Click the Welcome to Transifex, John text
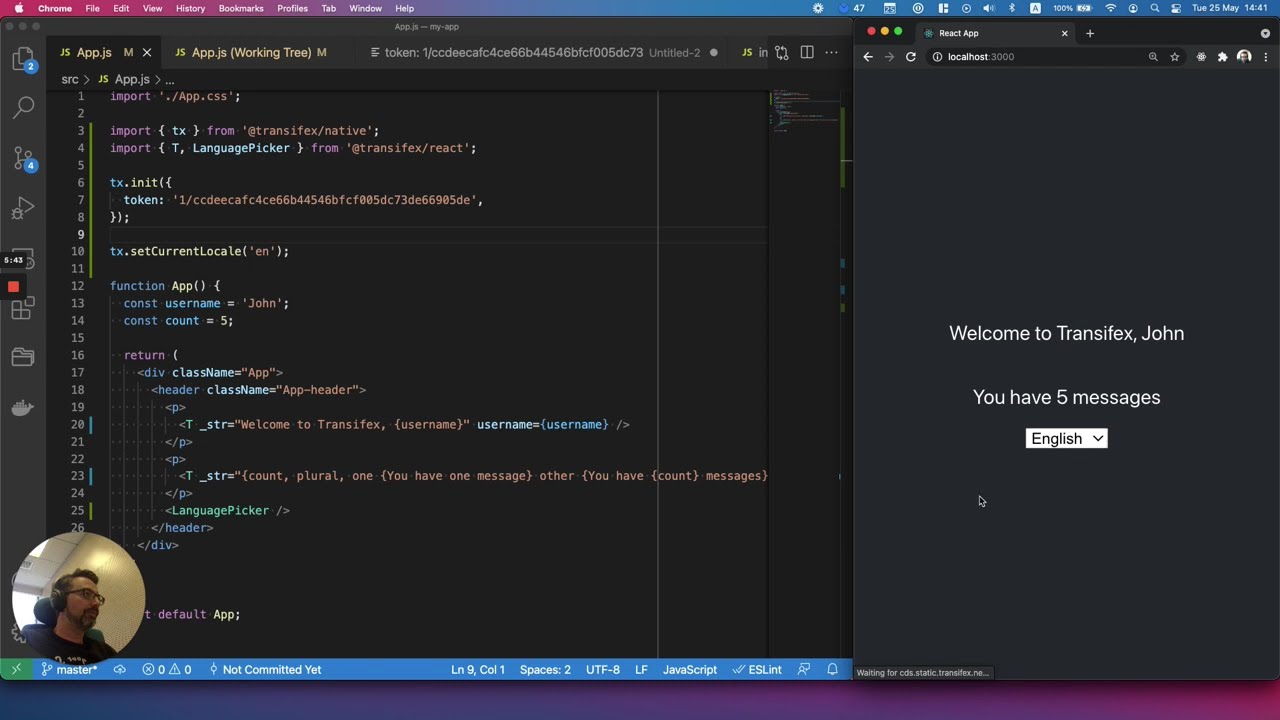This screenshot has height=720, width=1280. click(1066, 333)
